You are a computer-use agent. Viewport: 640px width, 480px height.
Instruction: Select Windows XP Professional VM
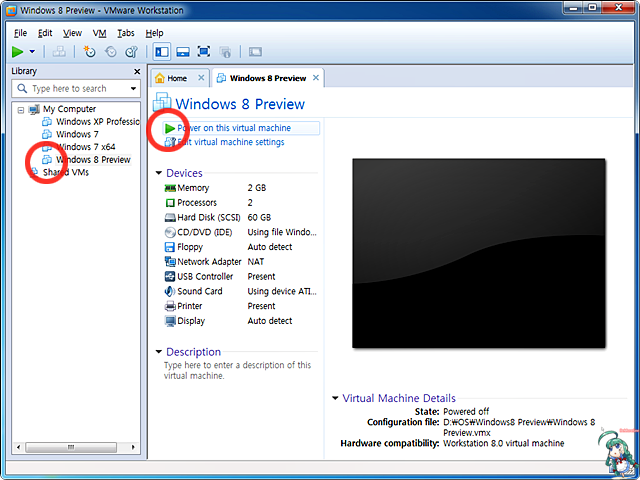coord(98,122)
